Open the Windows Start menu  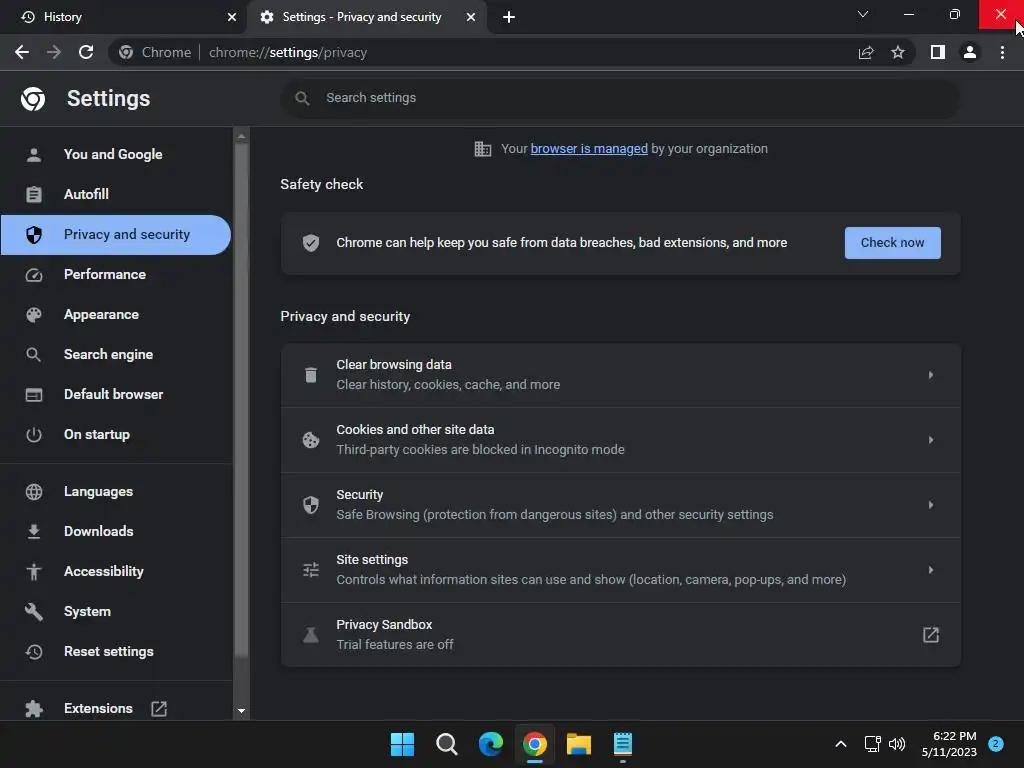point(402,744)
